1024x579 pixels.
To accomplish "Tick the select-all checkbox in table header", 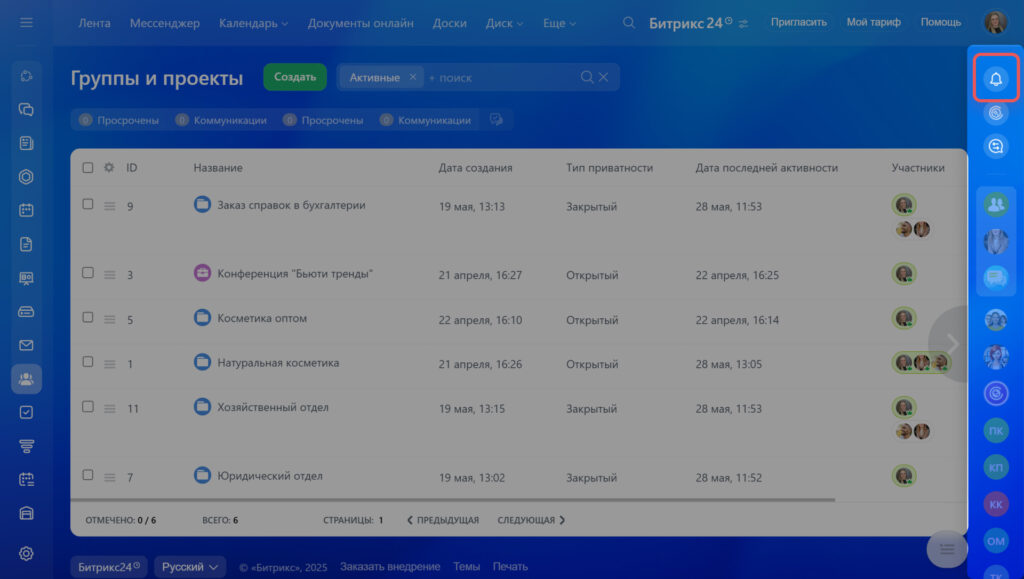I will click(x=88, y=168).
